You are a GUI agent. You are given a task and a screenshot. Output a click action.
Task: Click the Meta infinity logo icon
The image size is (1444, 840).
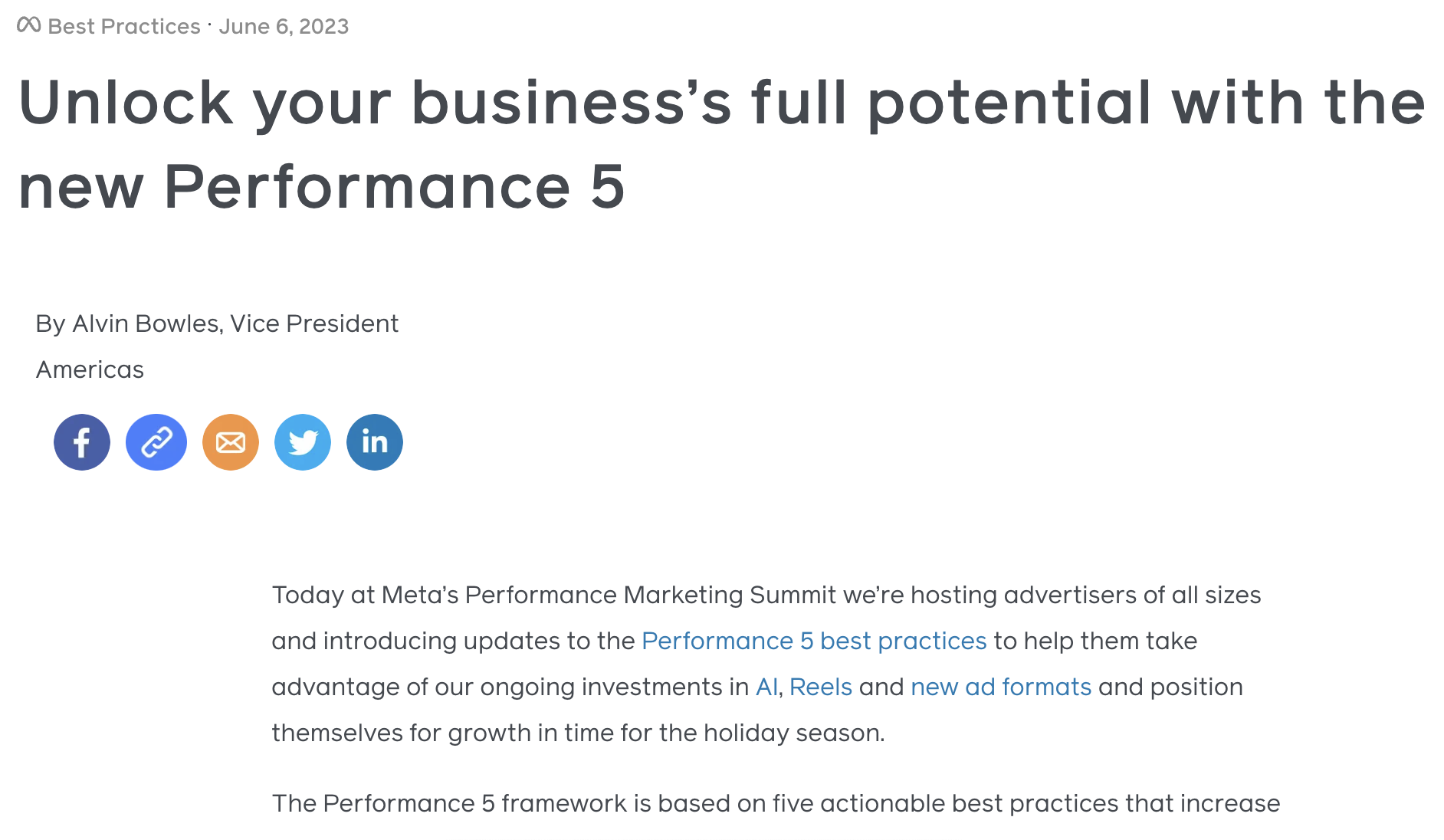tap(28, 25)
